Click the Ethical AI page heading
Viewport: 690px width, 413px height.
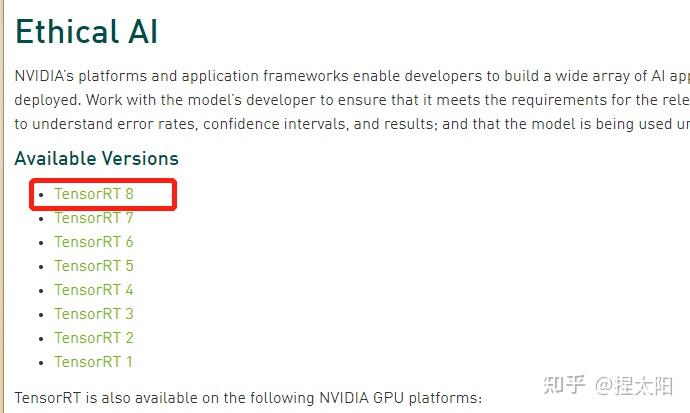(x=86, y=32)
